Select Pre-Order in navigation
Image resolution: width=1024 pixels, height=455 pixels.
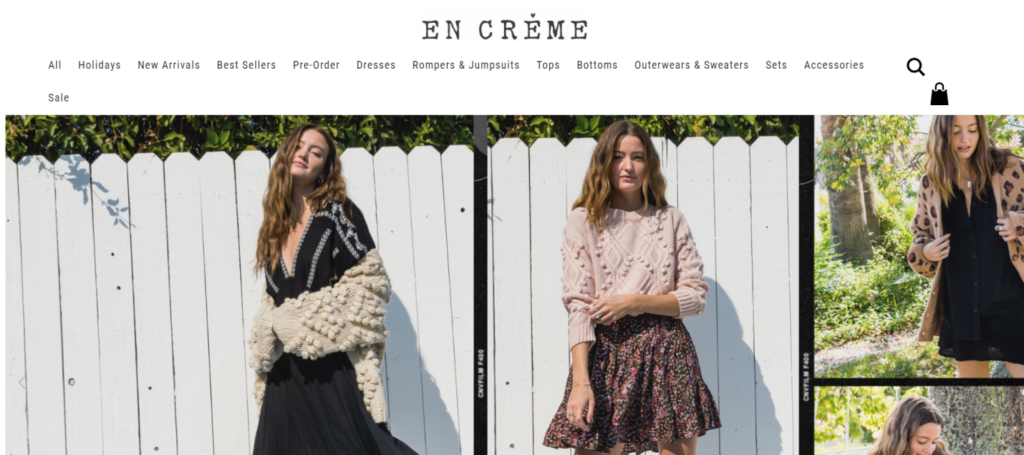316,65
